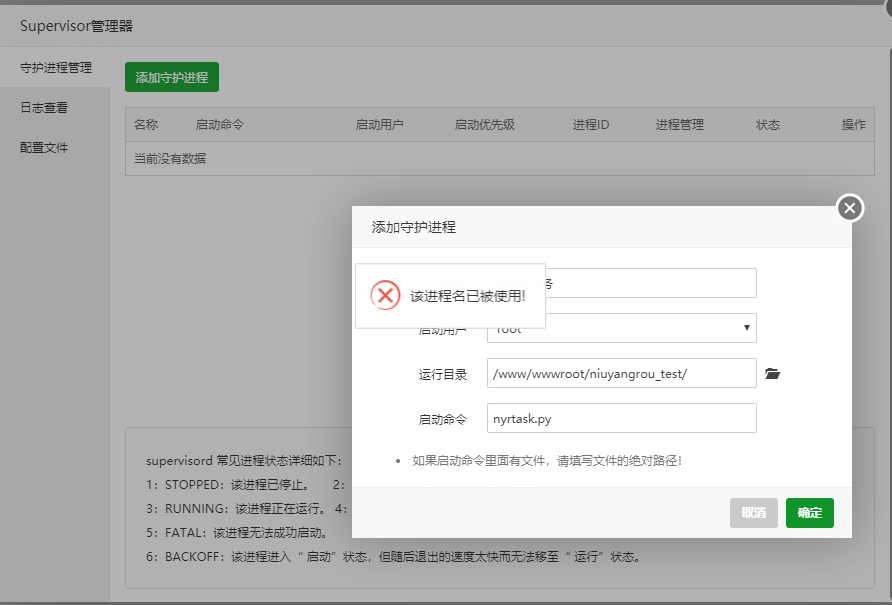Image resolution: width=892 pixels, height=605 pixels.
Task: Click the Supervisor管理器 window title
Action: (x=76, y=26)
